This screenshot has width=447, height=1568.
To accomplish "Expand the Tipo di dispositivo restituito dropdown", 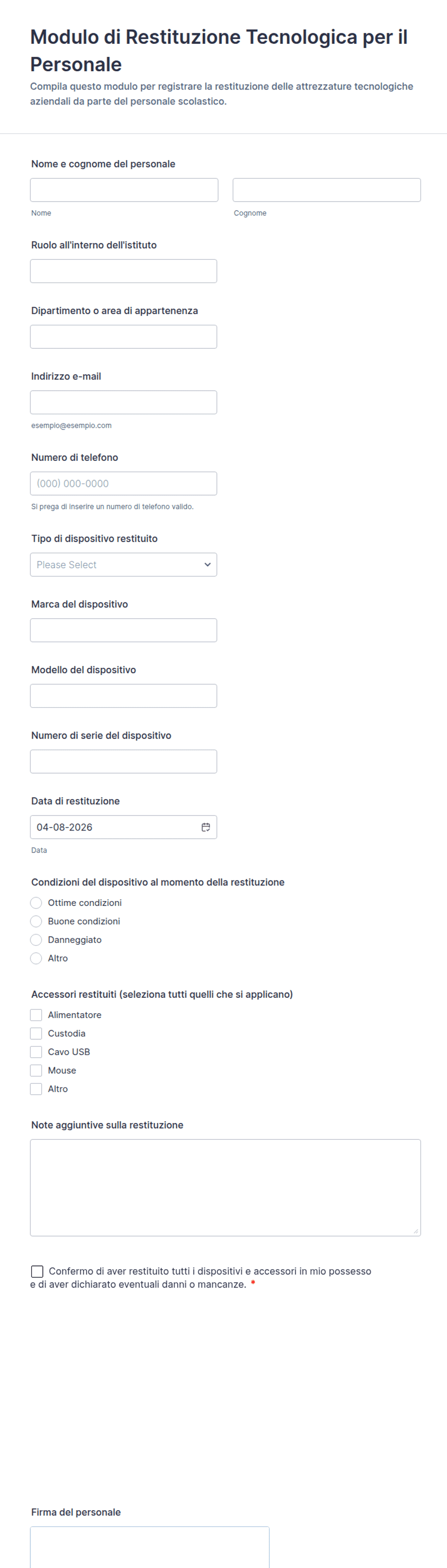I will tap(124, 565).
